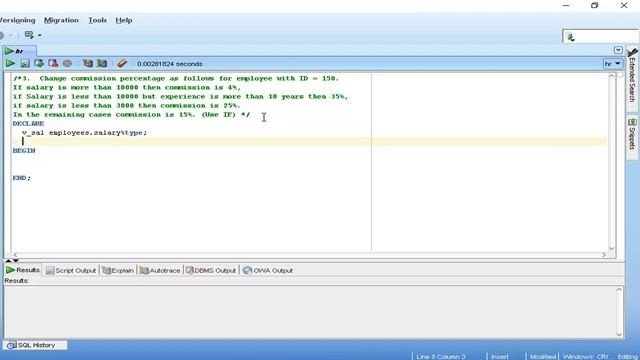Viewport: 640px width, 360px height.
Task: Open the Migration menu
Action: point(61,20)
